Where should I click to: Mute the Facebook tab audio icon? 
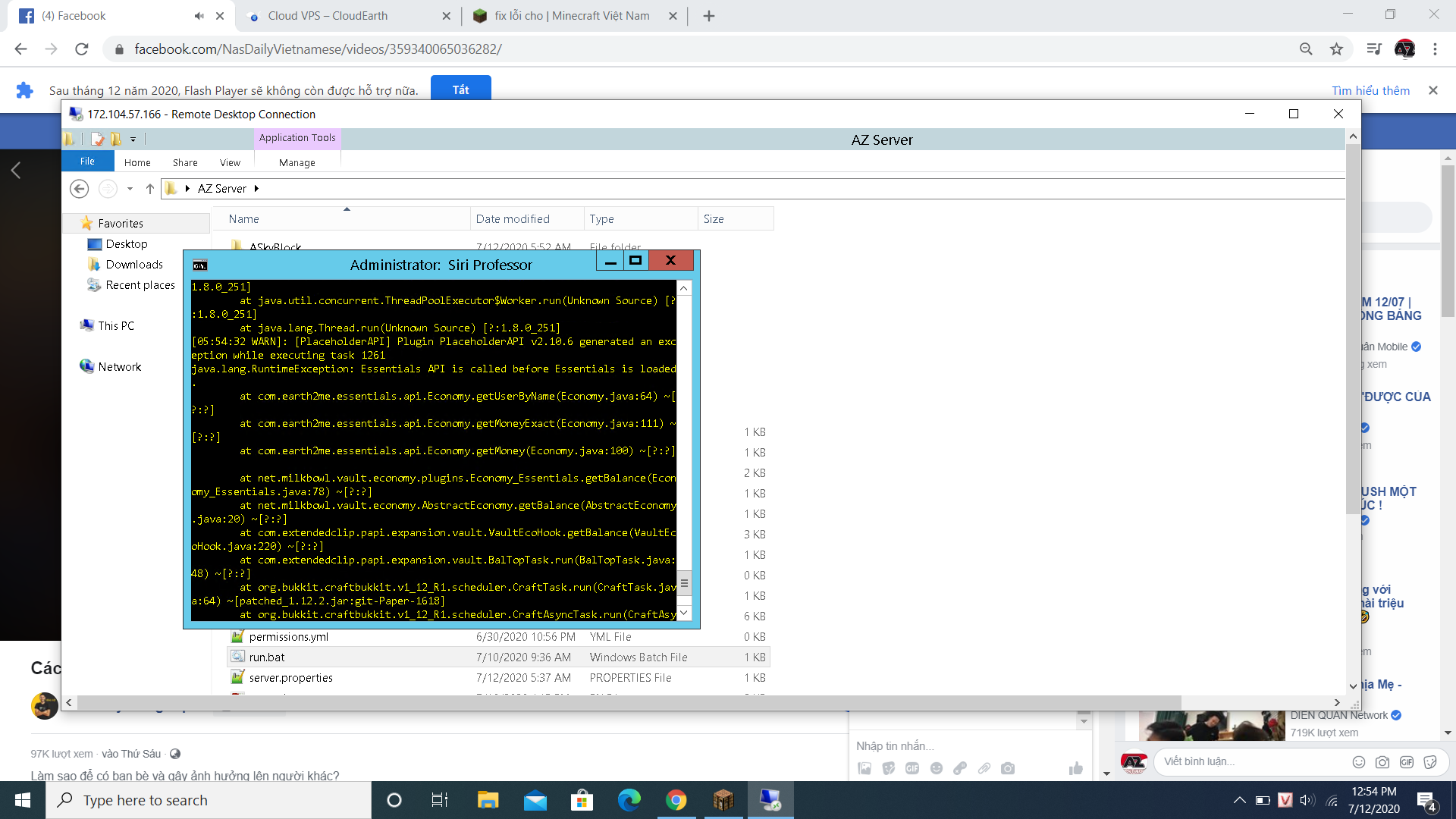coord(199,16)
